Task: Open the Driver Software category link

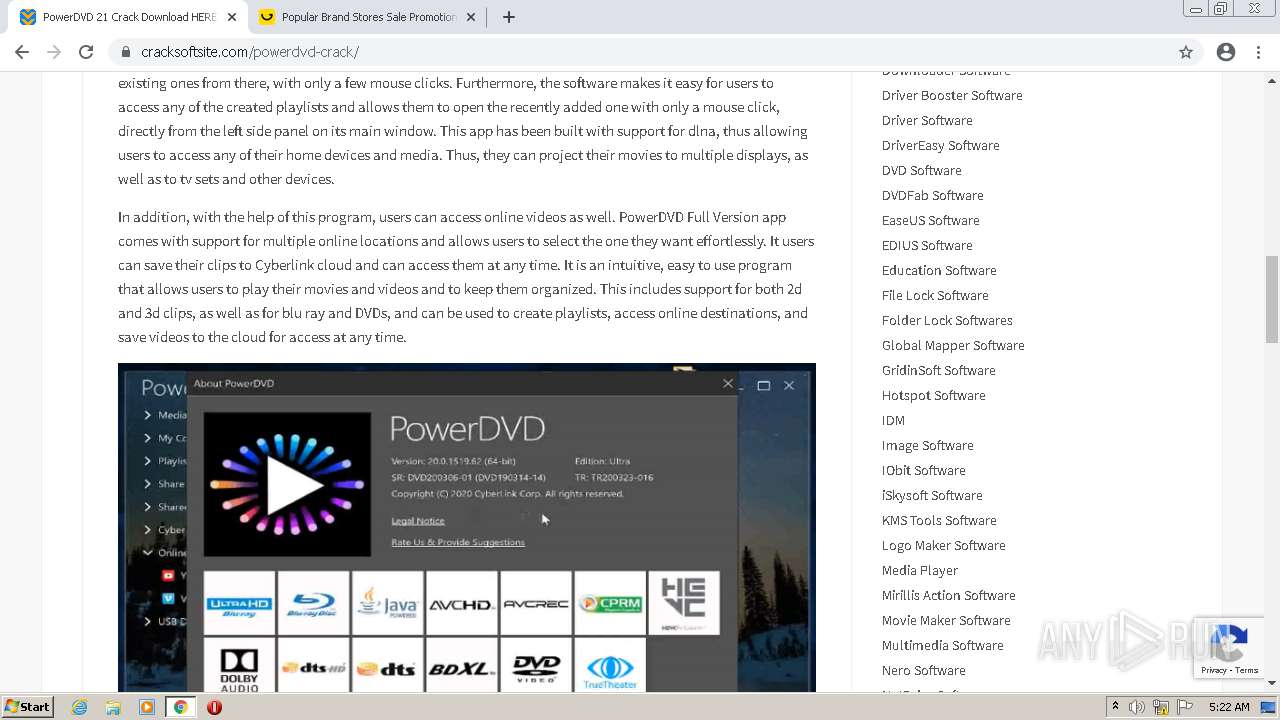Action: (927, 120)
